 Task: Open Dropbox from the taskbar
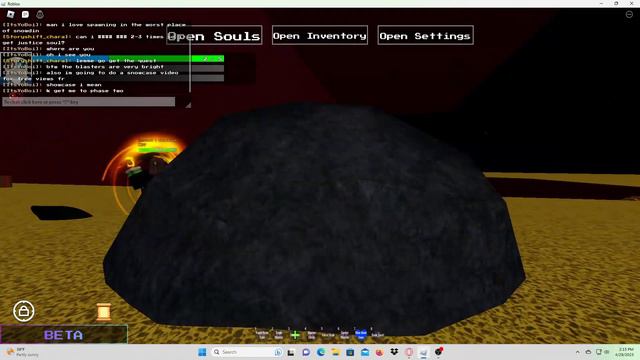[x=394, y=352]
